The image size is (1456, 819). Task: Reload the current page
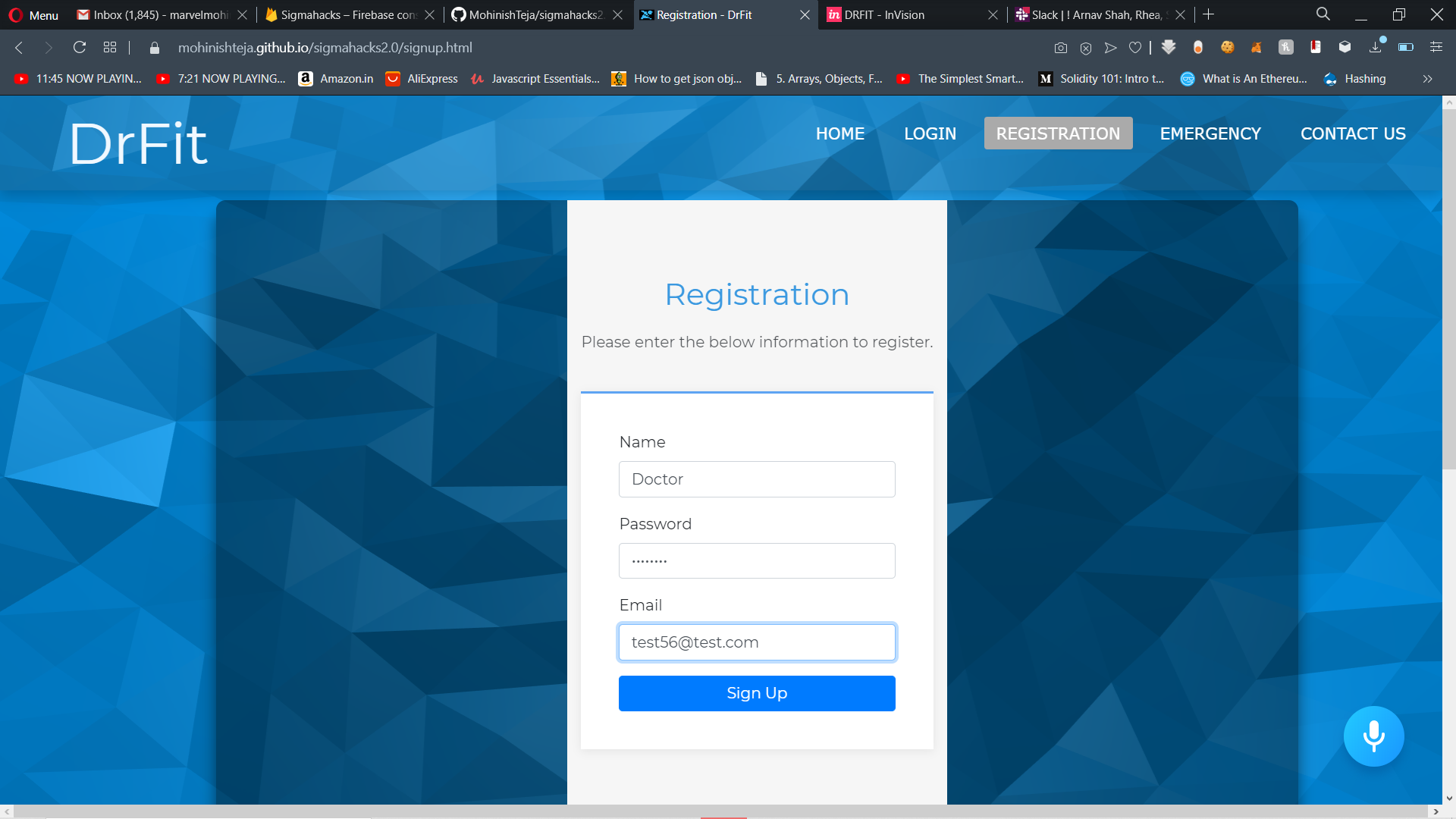point(80,48)
